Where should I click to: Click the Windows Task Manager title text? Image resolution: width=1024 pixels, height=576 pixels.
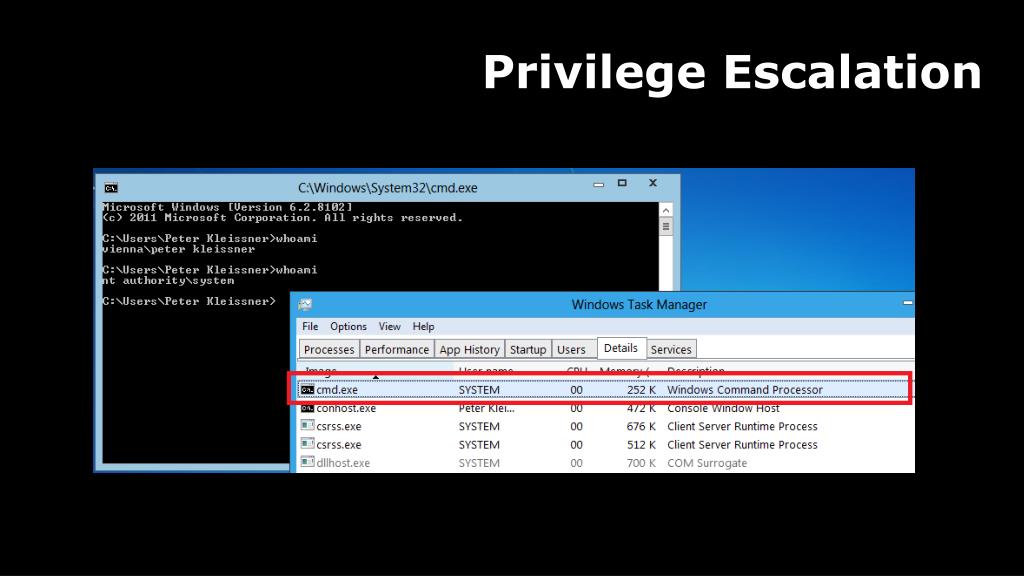point(639,305)
